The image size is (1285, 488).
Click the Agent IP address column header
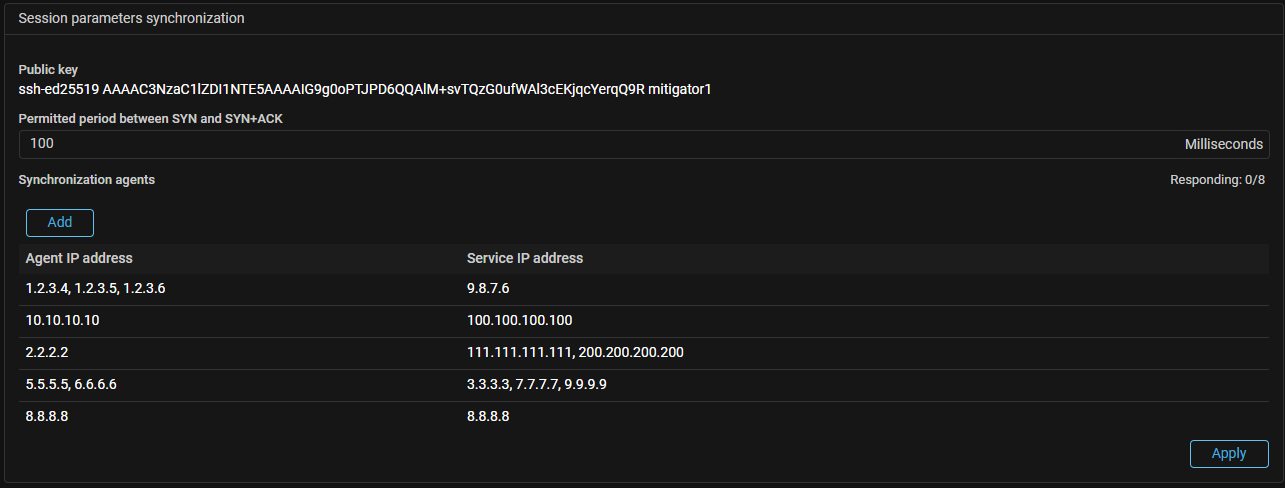click(x=79, y=258)
